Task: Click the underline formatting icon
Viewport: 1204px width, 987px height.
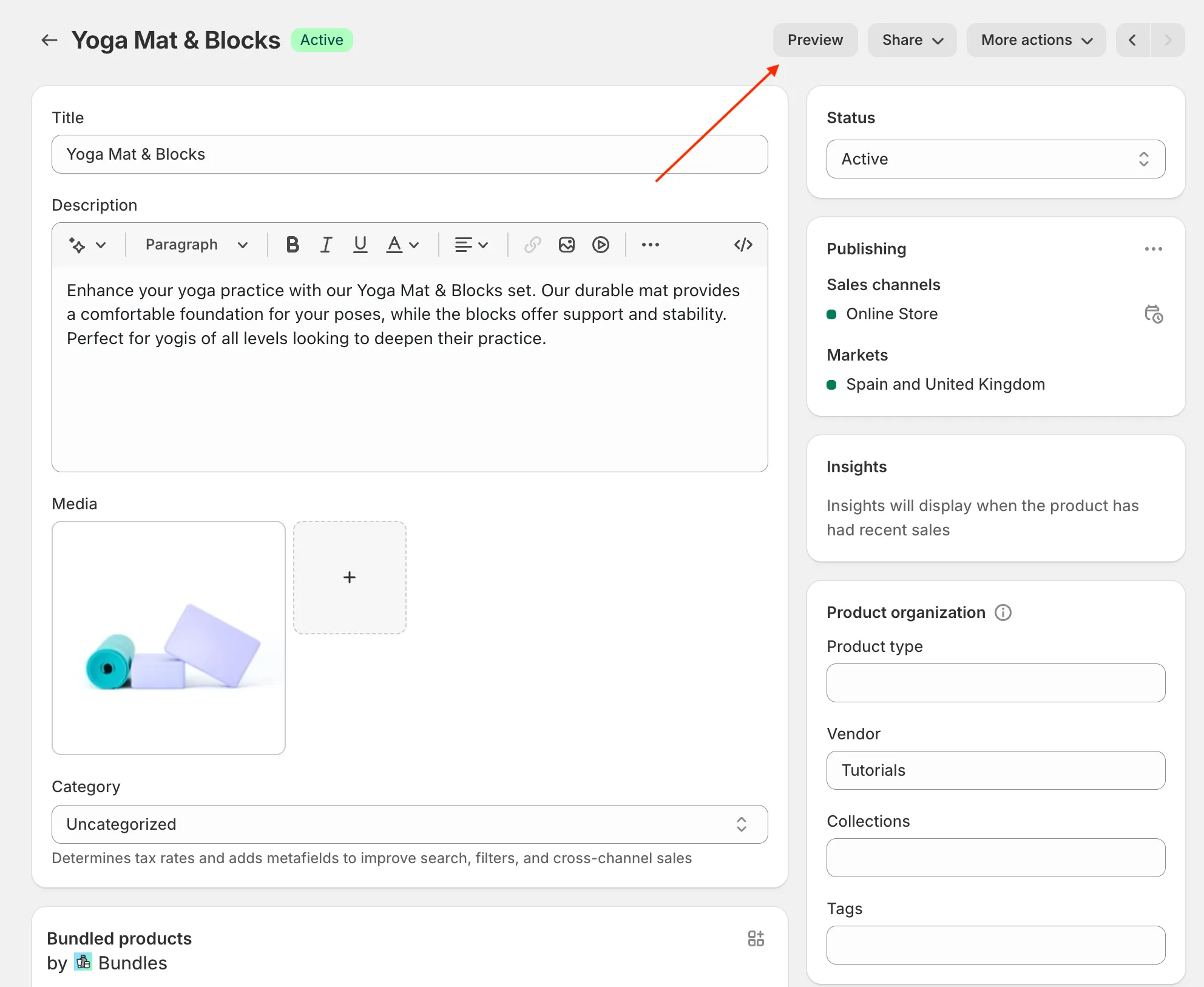Action: (x=360, y=245)
